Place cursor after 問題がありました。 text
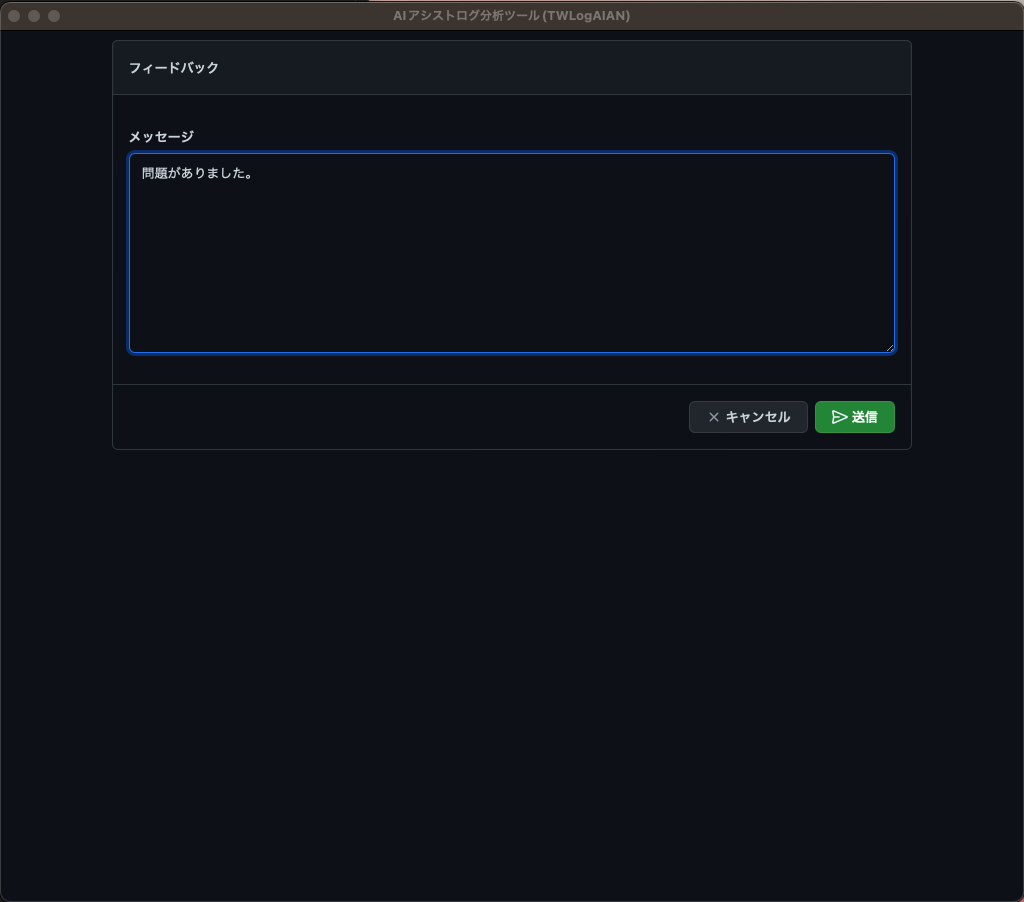Screen dimensions: 1024x902 tap(256, 174)
